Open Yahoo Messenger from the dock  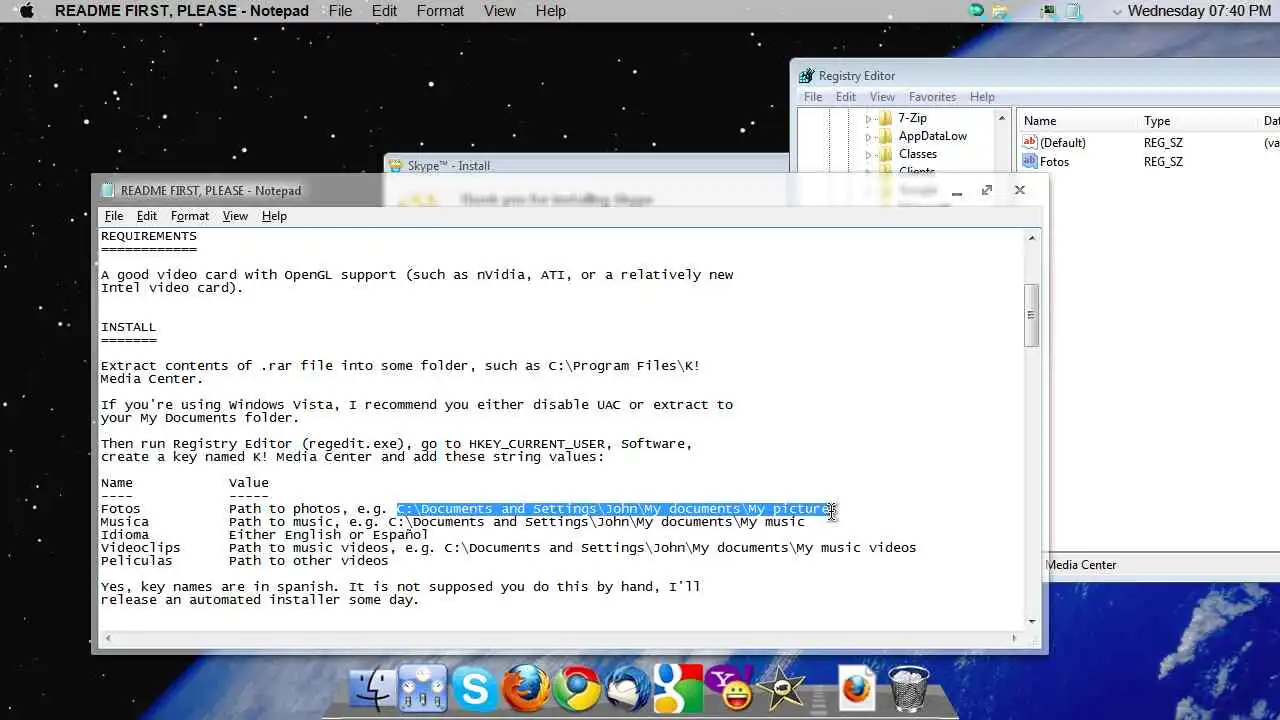730,690
